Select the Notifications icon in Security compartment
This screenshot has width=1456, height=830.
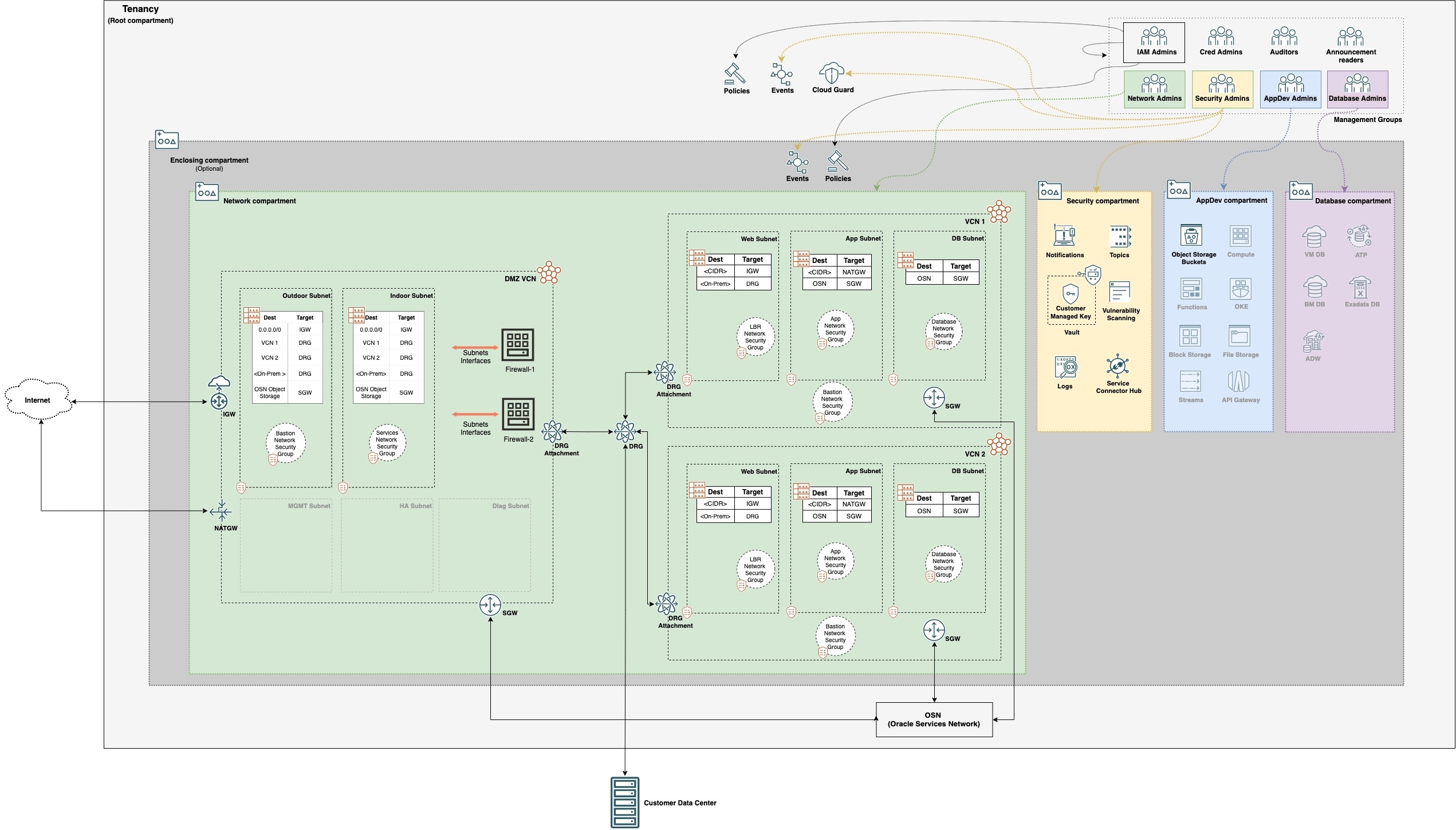(x=1064, y=235)
